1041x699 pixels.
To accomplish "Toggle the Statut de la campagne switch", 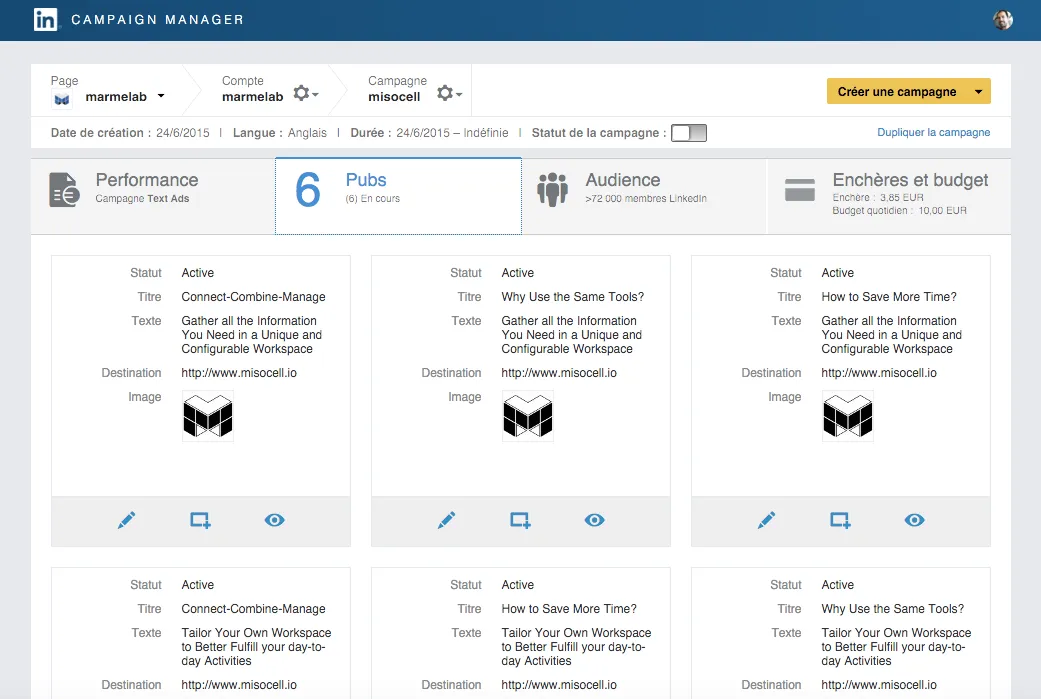I will coord(688,133).
